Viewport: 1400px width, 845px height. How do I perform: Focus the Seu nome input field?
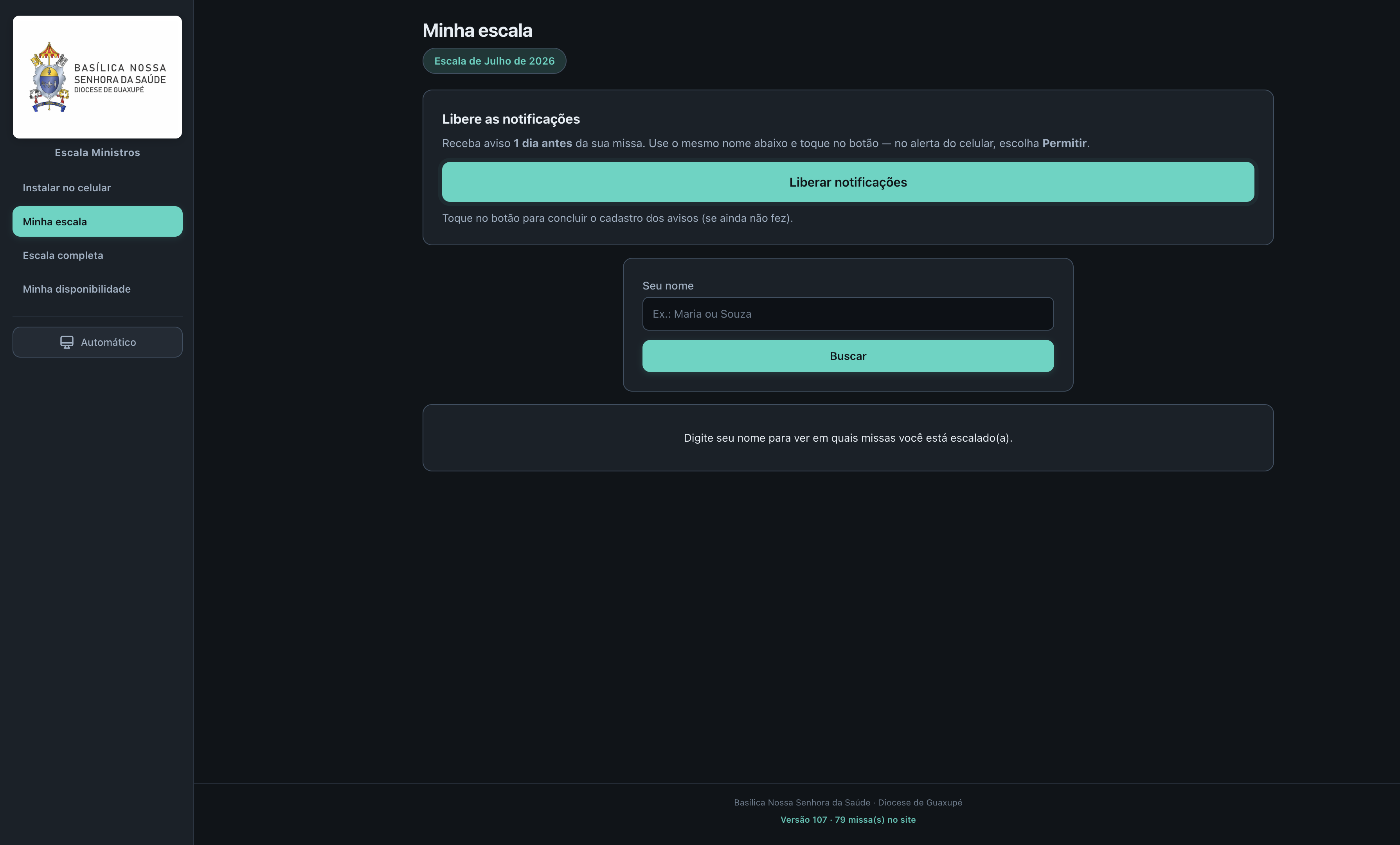848,314
